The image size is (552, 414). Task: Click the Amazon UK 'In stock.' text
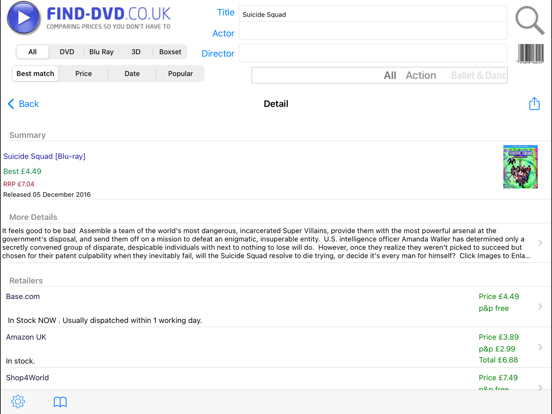coord(20,361)
